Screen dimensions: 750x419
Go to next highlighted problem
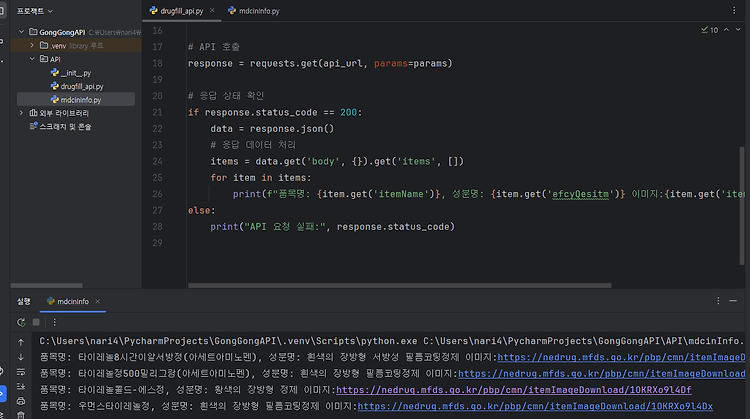coord(738,30)
